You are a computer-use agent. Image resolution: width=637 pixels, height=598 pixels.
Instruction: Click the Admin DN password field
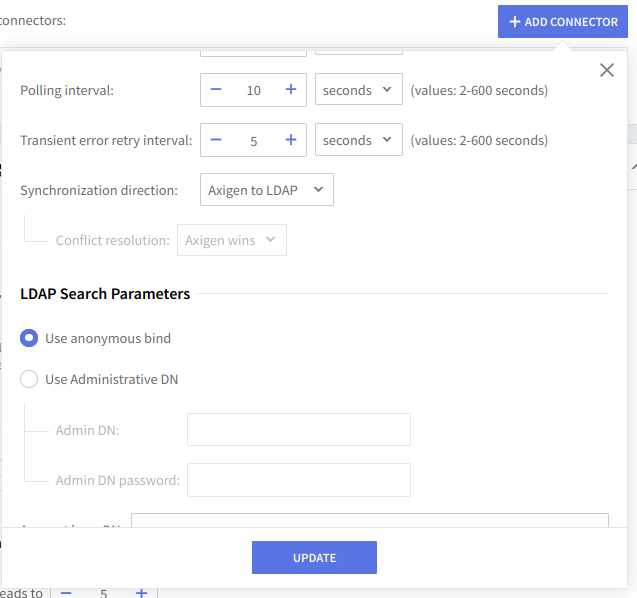click(x=298, y=480)
